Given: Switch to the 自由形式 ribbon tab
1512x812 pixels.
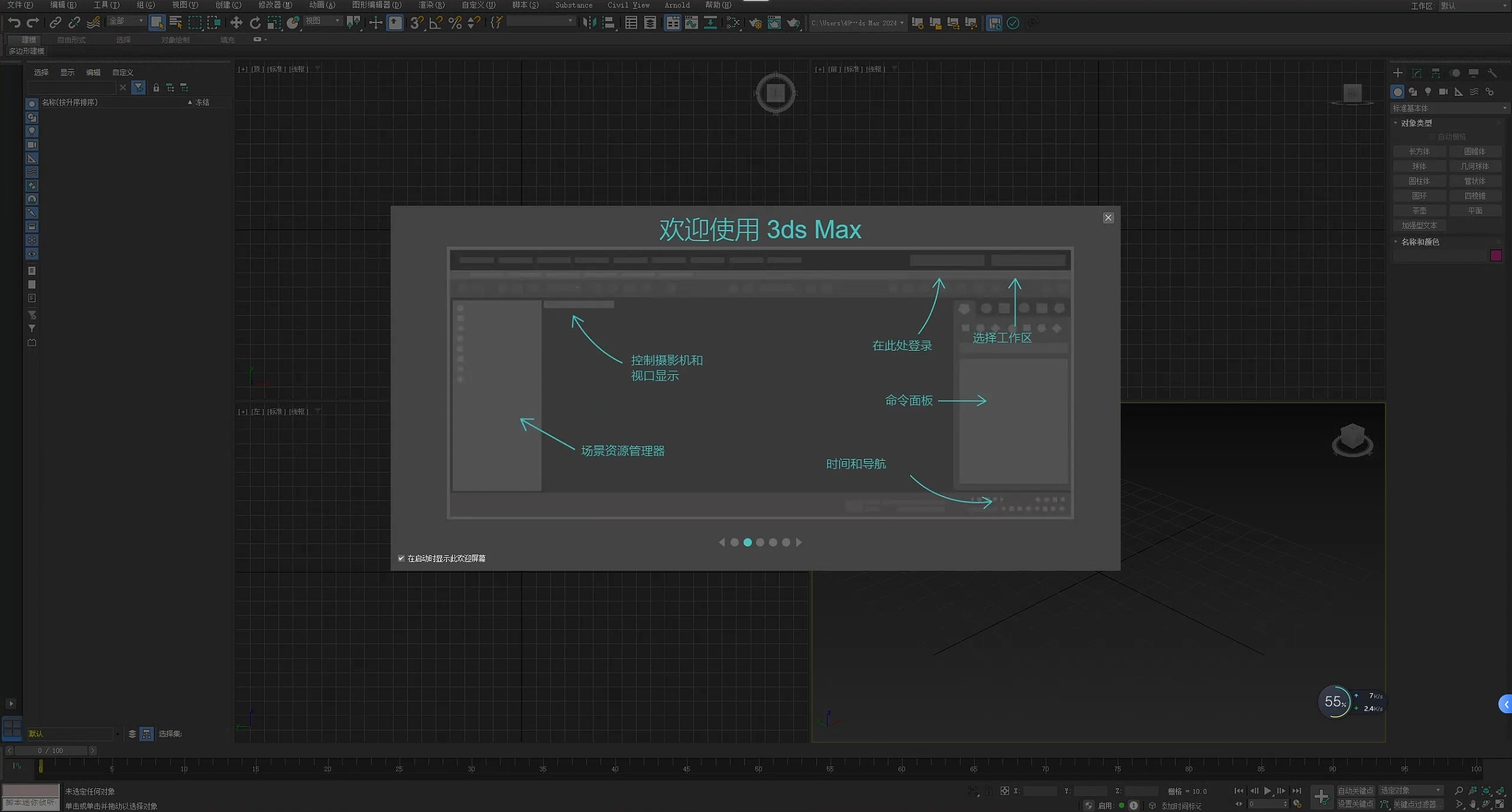Looking at the screenshot, I should coord(71,40).
